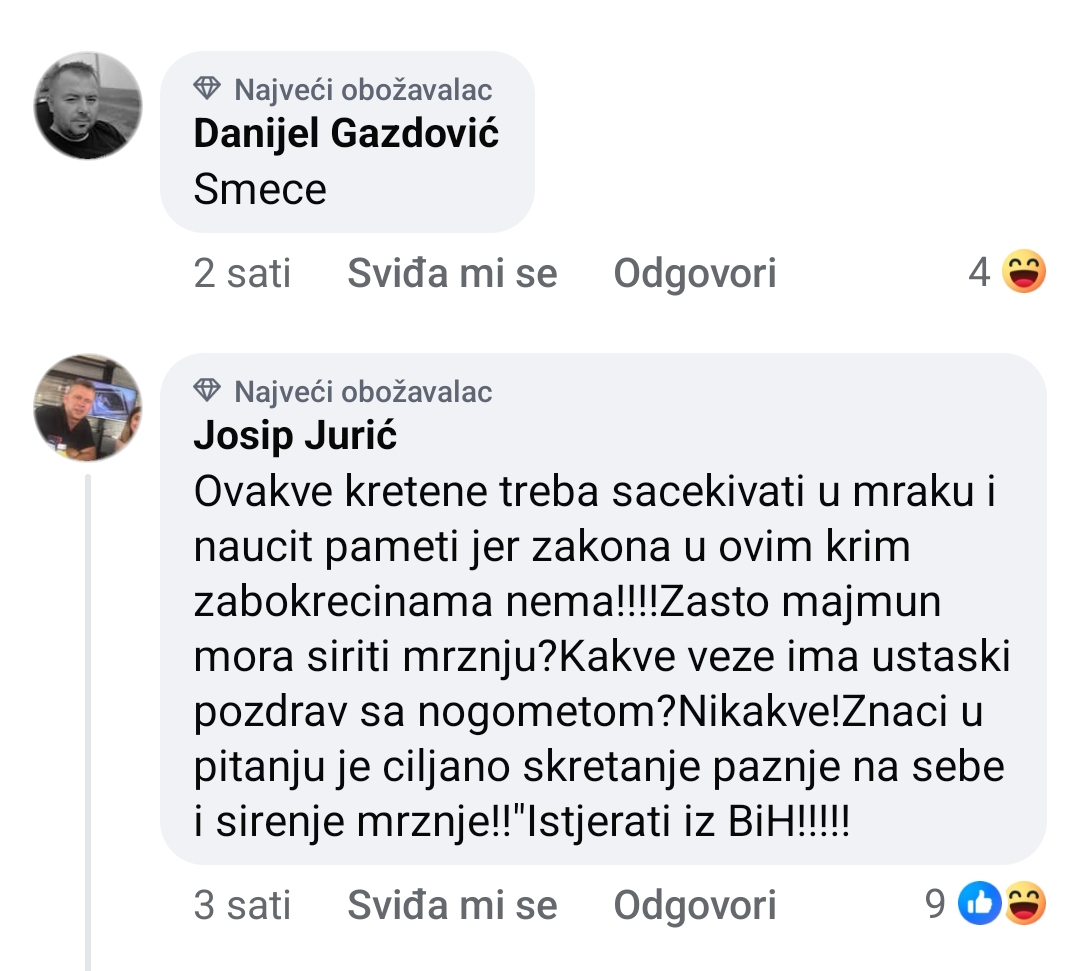The height and width of the screenshot is (971, 1080).
Task: Like Josip Jurić's comment with Sviđa mi se
Action: [452, 905]
